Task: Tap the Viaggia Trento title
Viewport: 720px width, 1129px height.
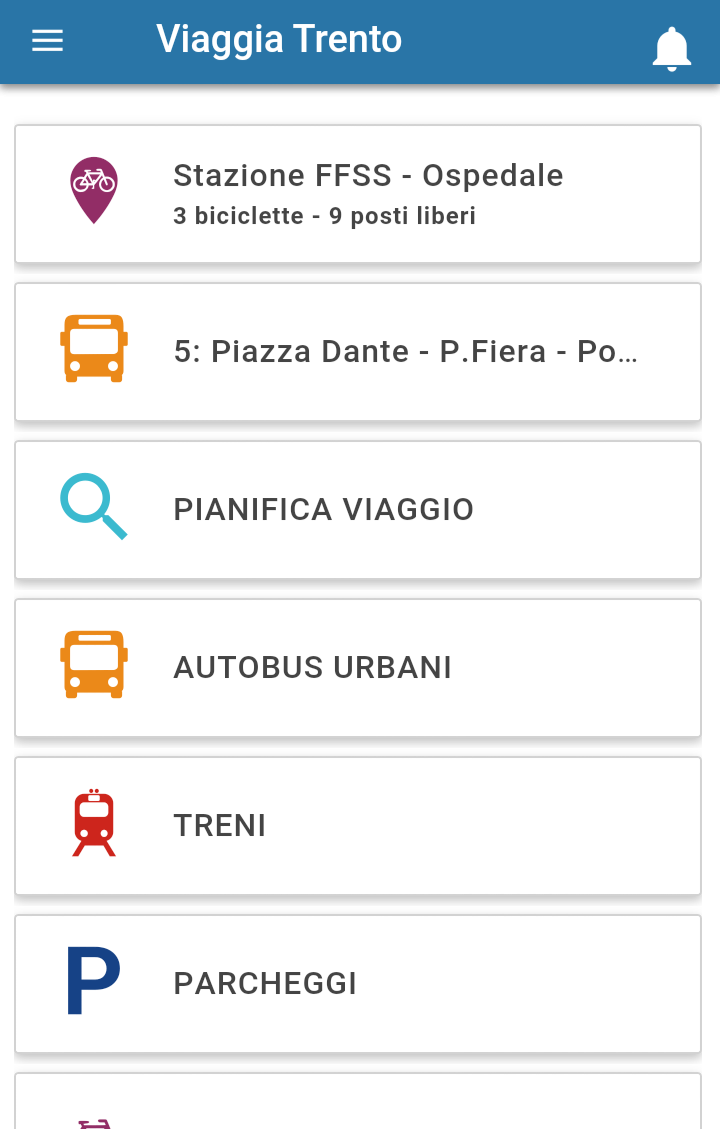Action: click(279, 40)
